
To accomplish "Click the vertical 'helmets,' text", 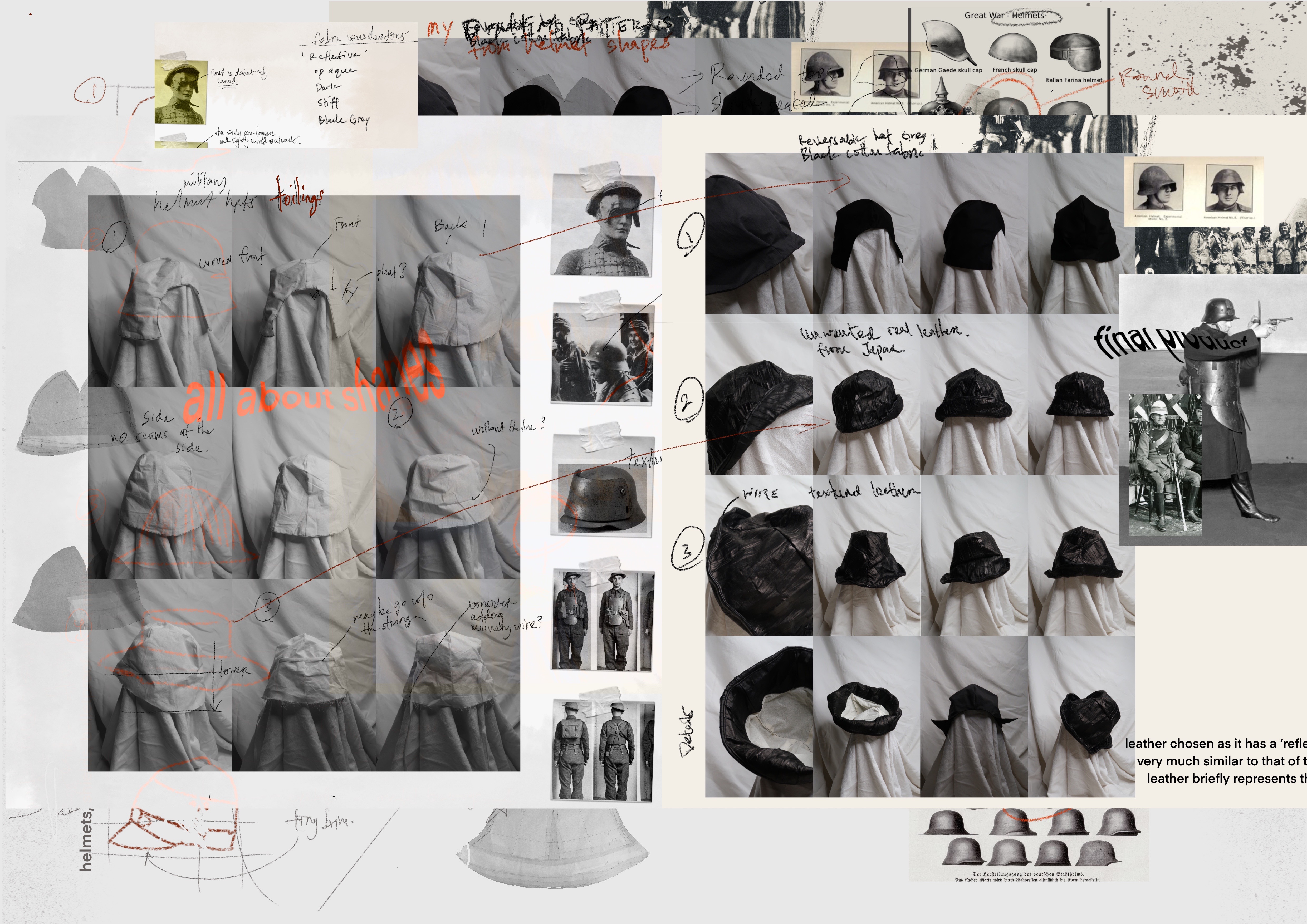I will [x=86, y=840].
